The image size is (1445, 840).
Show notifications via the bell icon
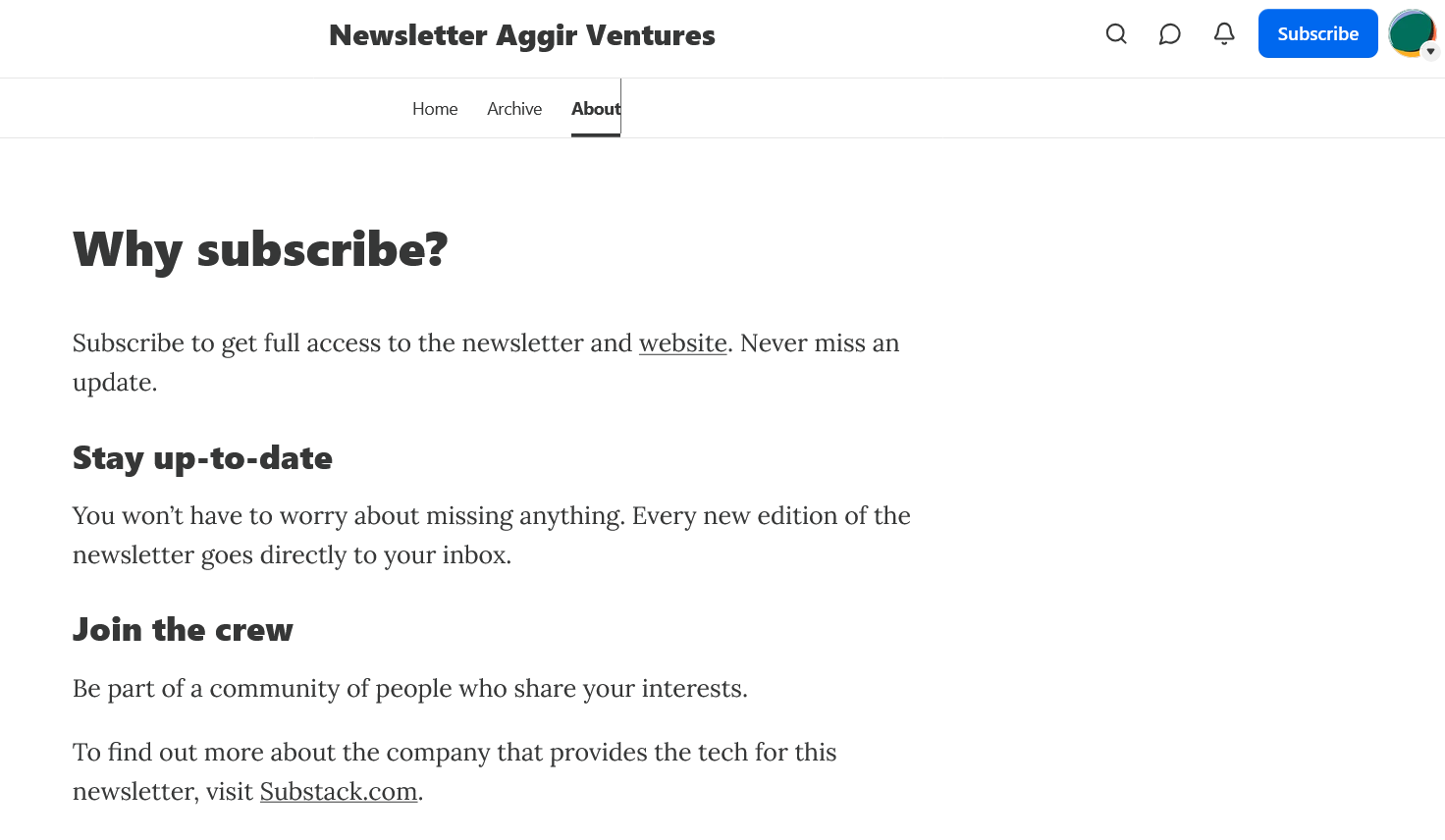(x=1224, y=34)
